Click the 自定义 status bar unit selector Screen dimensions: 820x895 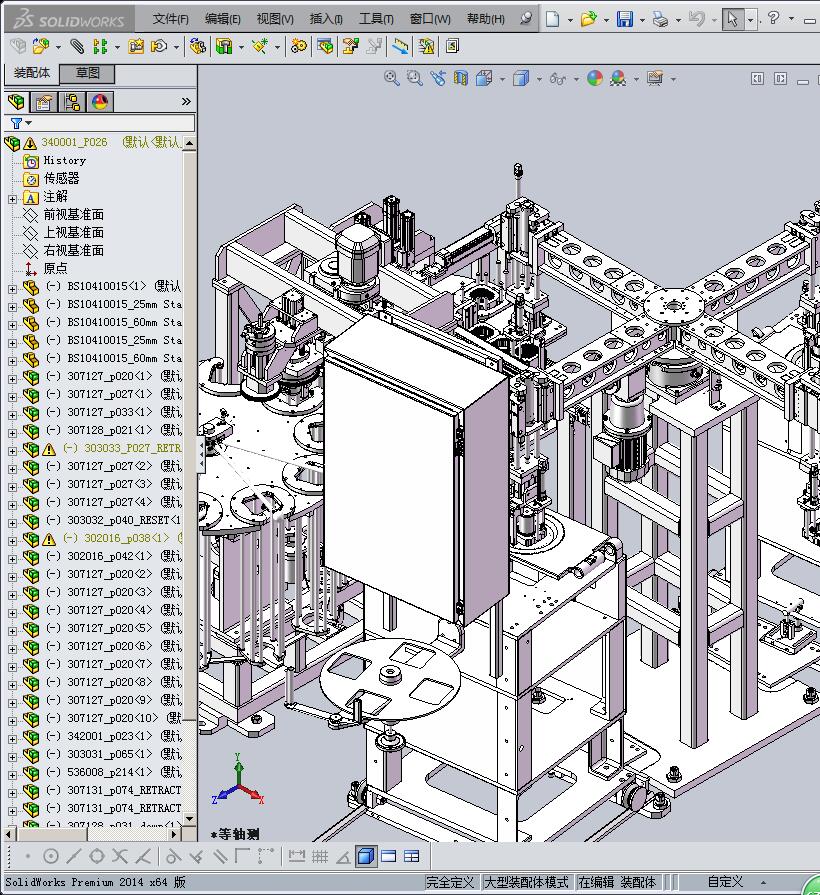click(x=725, y=882)
